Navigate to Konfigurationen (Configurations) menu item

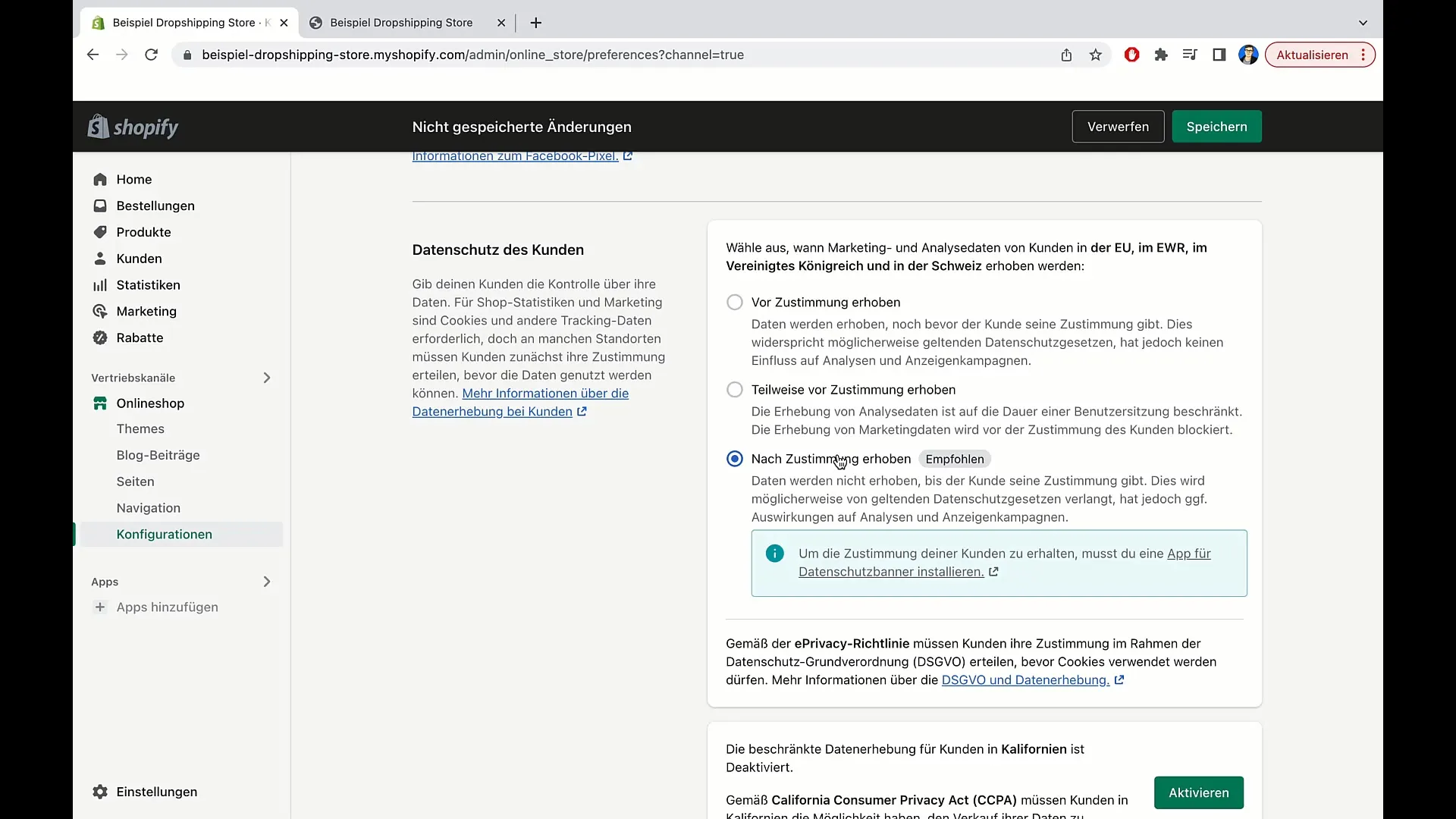point(164,534)
